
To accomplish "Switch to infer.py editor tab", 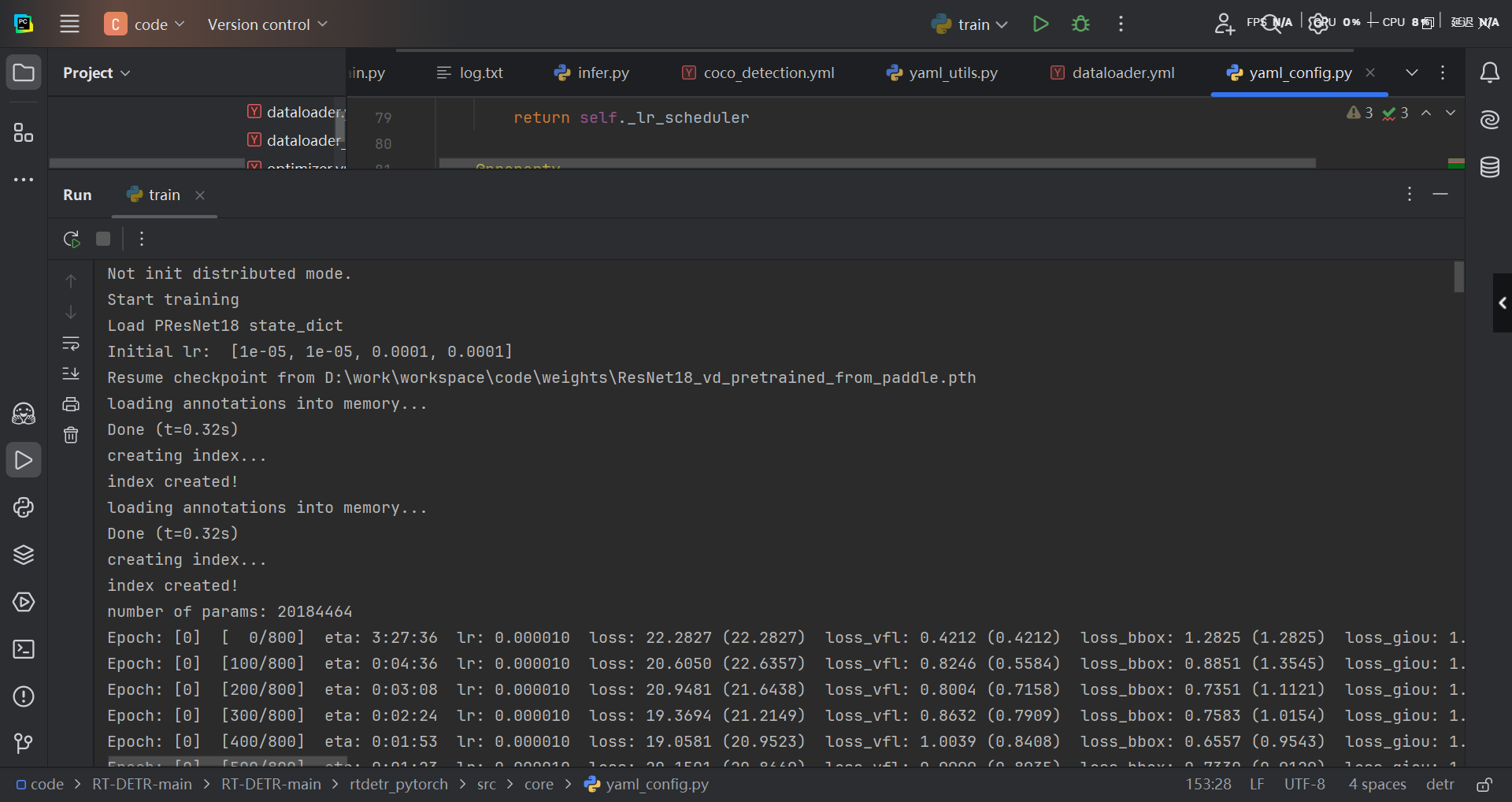I will (591, 72).
